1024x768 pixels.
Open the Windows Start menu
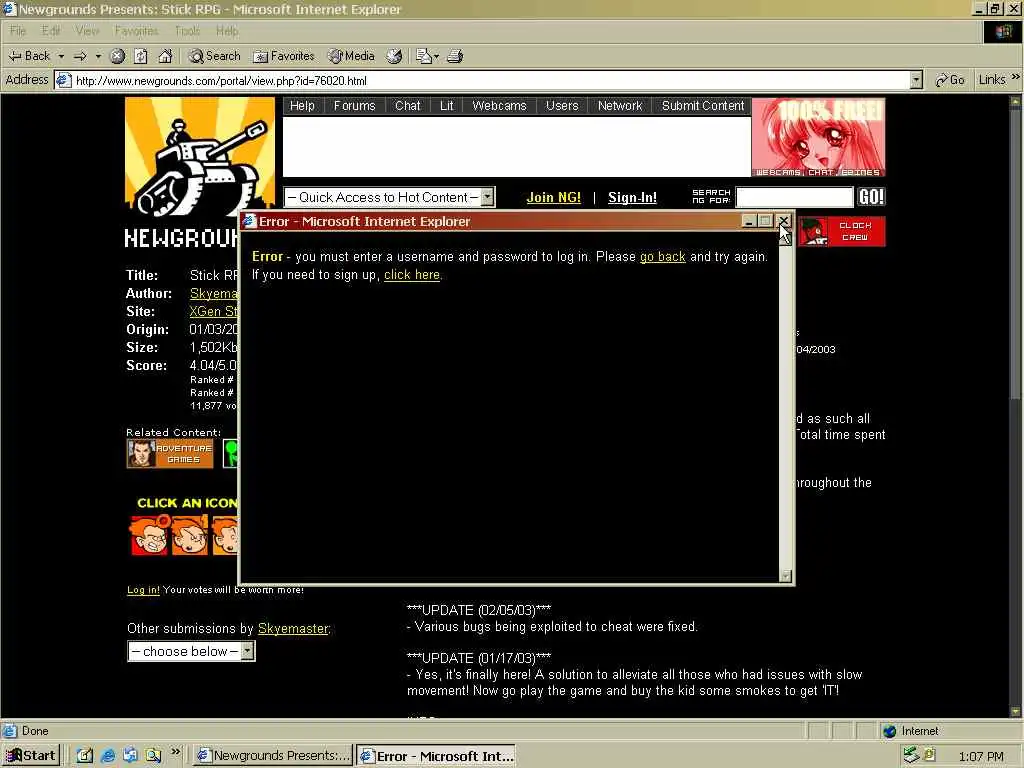[31, 756]
